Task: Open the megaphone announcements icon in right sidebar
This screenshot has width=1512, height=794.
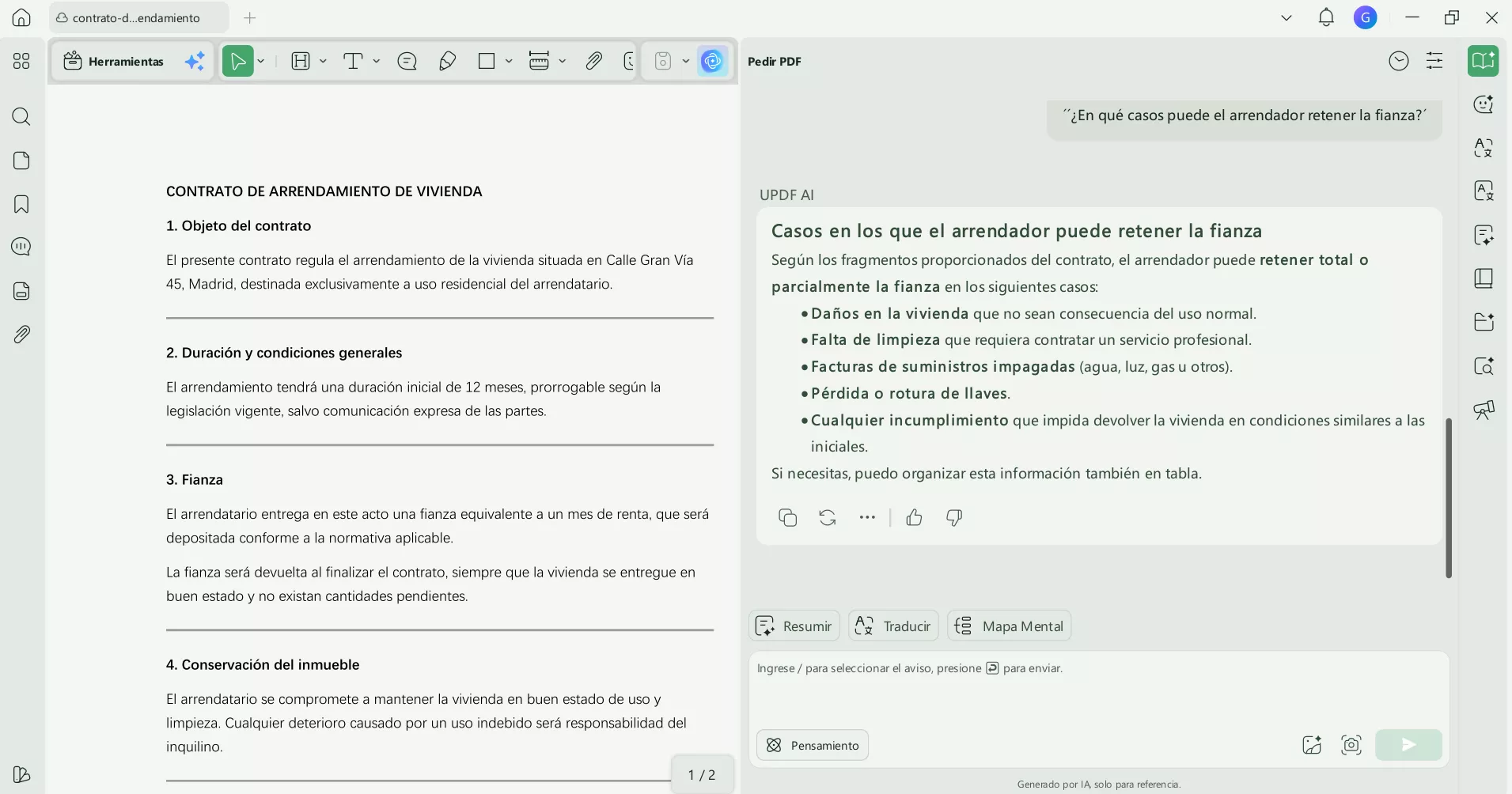Action: coord(1484,410)
